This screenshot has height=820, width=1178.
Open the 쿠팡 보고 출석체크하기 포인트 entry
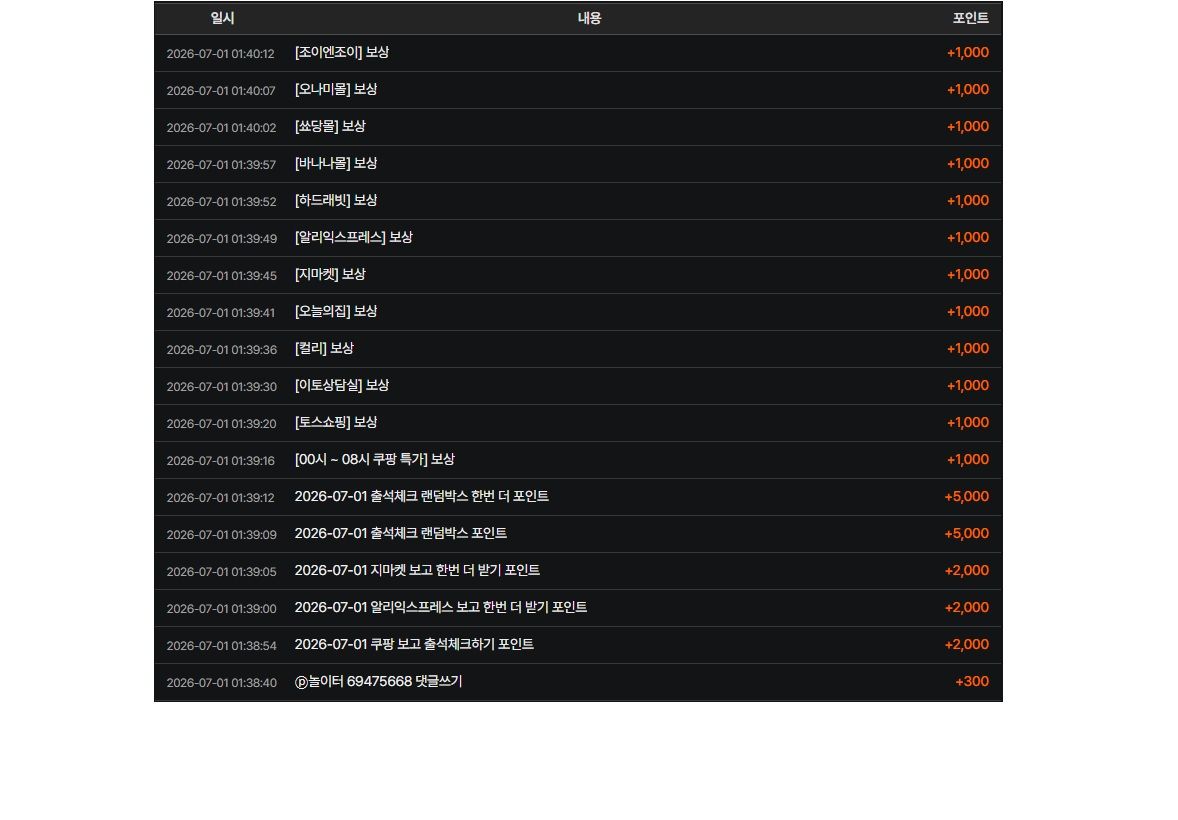pyautogui.click(x=414, y=644)
